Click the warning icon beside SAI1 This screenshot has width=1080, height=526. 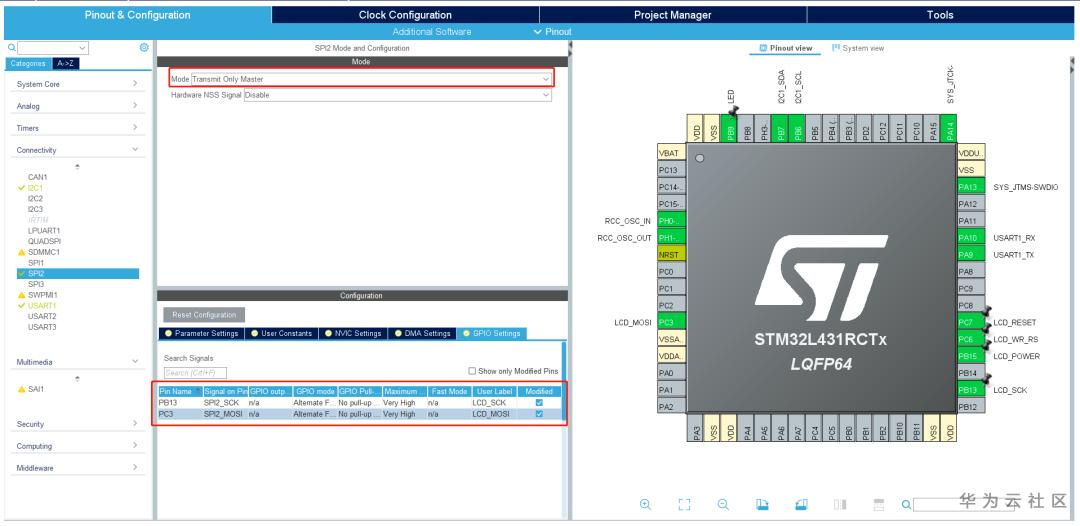[x=21, y=389]
